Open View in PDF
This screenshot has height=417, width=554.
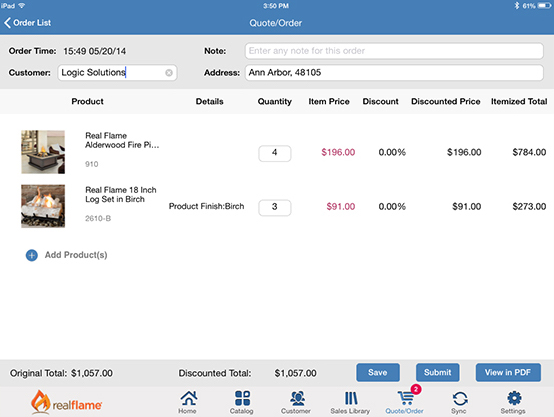point(508,372)
